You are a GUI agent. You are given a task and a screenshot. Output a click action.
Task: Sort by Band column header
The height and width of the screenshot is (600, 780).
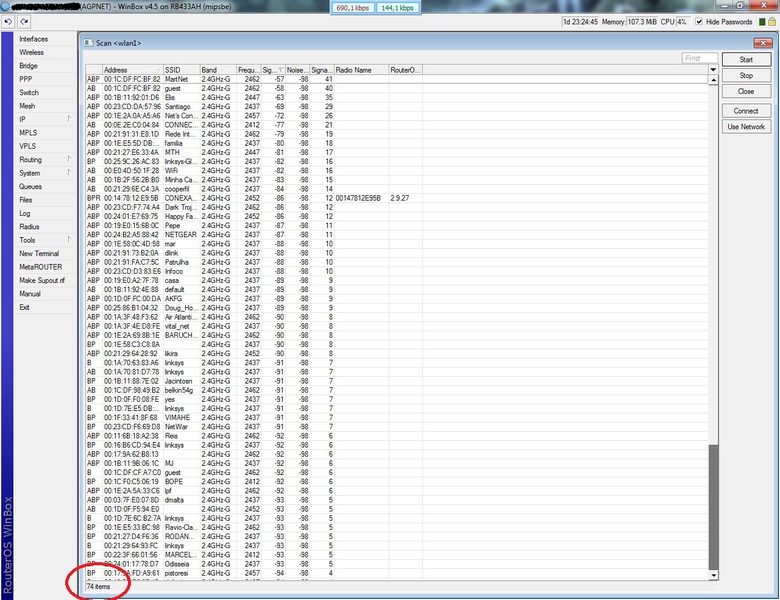[218, 70]
